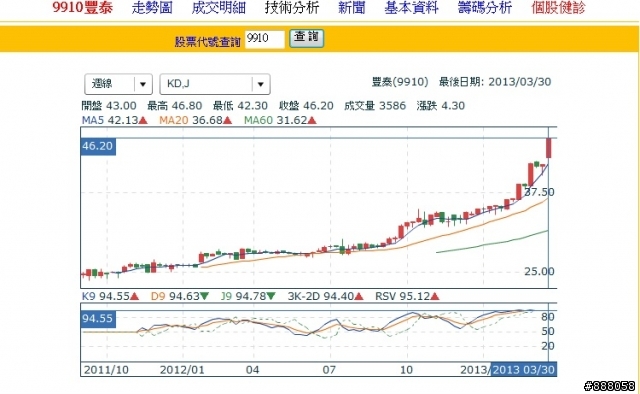Click the 2011/10 axis date label
Image resolution: width=640 pixels, height=394 pixels.
click(106, 370)
